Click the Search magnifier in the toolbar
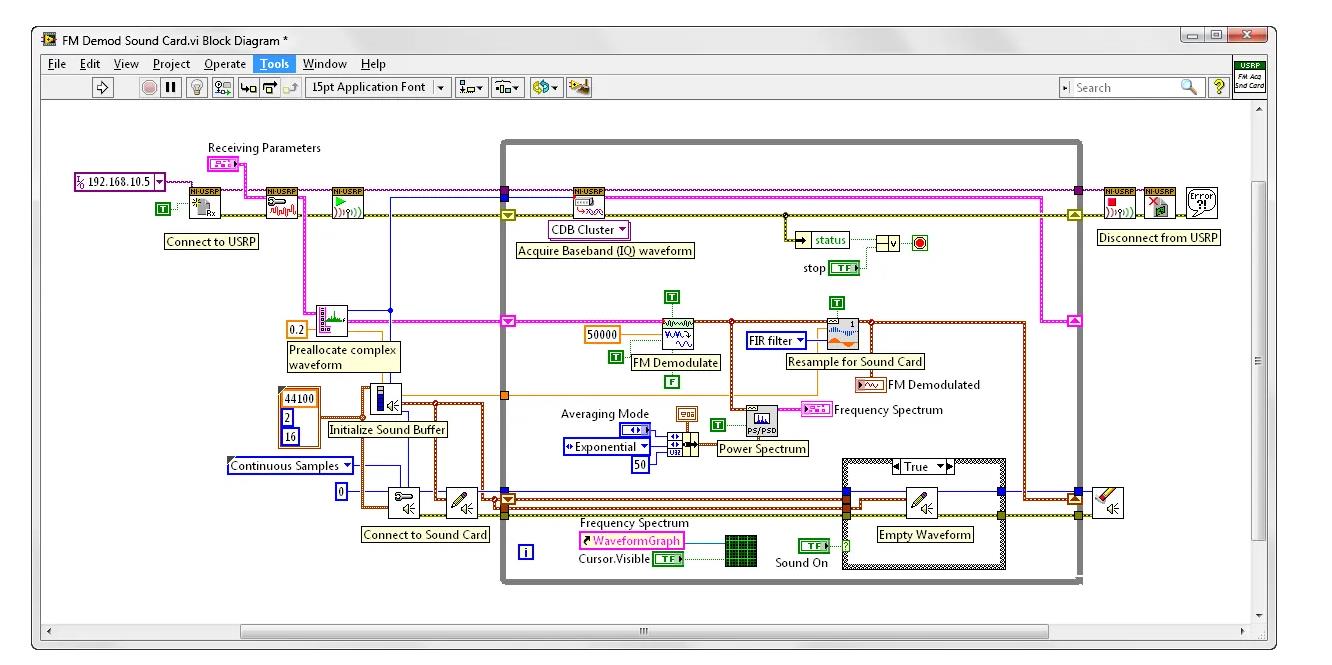The height and width of the screenshot is (665, 1332). click(x=1189, y=87)
